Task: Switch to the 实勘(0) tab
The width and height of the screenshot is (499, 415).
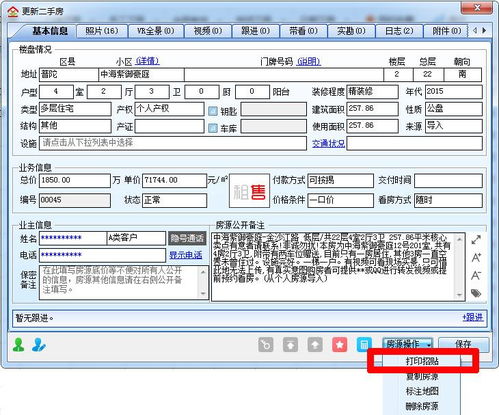Action: point(351,31)
